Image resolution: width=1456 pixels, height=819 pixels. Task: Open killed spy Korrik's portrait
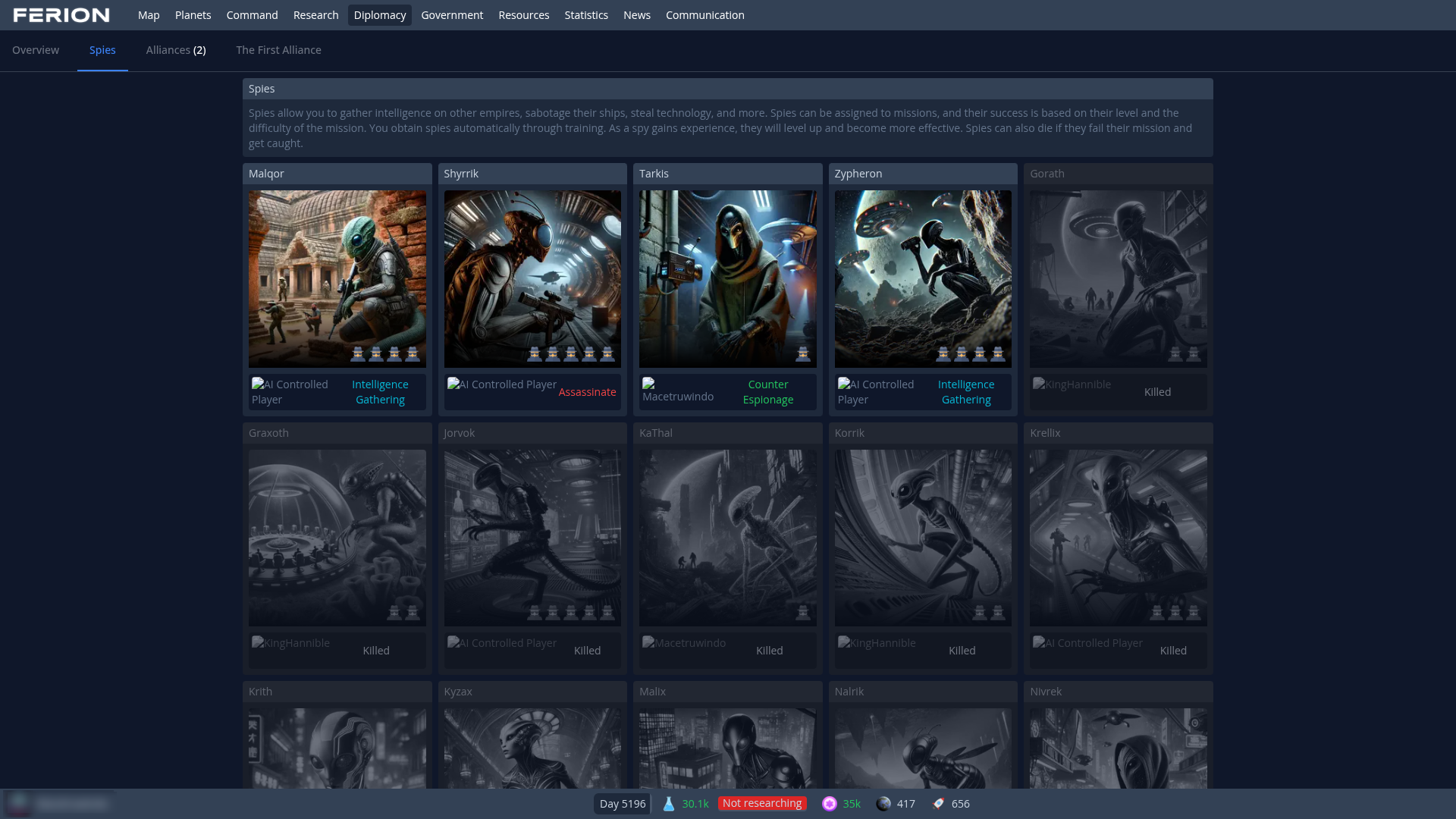pos(923,538)
